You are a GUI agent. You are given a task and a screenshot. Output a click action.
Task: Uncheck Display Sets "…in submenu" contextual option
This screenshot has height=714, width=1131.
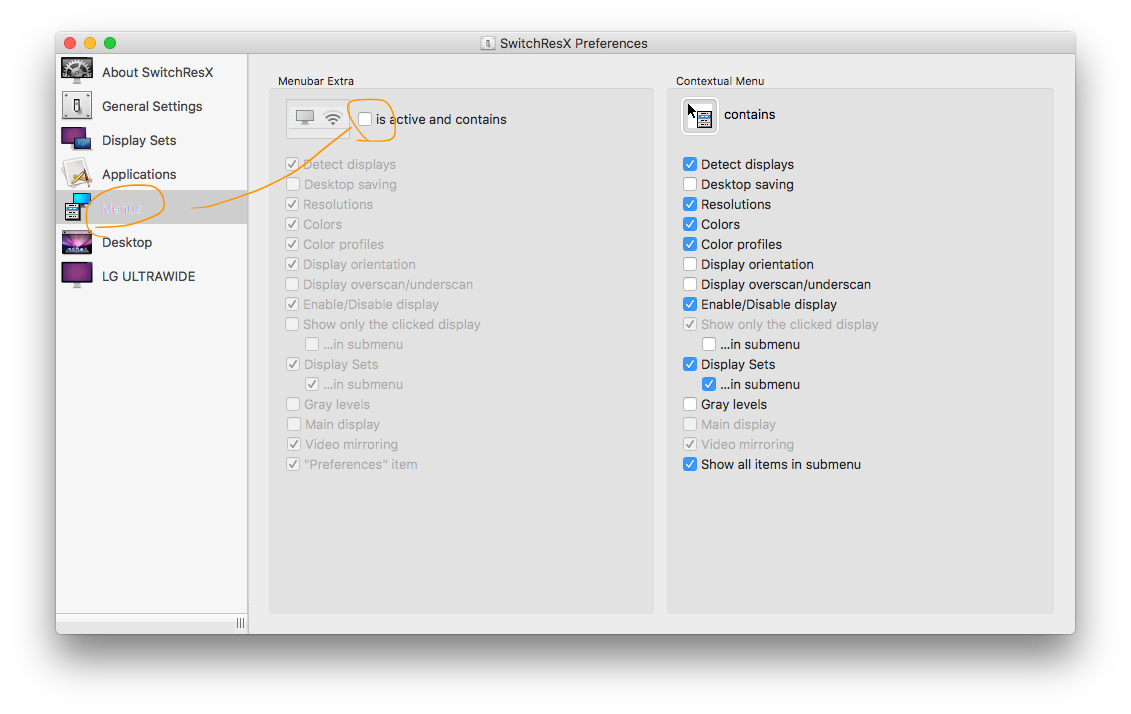click(709, 384)
